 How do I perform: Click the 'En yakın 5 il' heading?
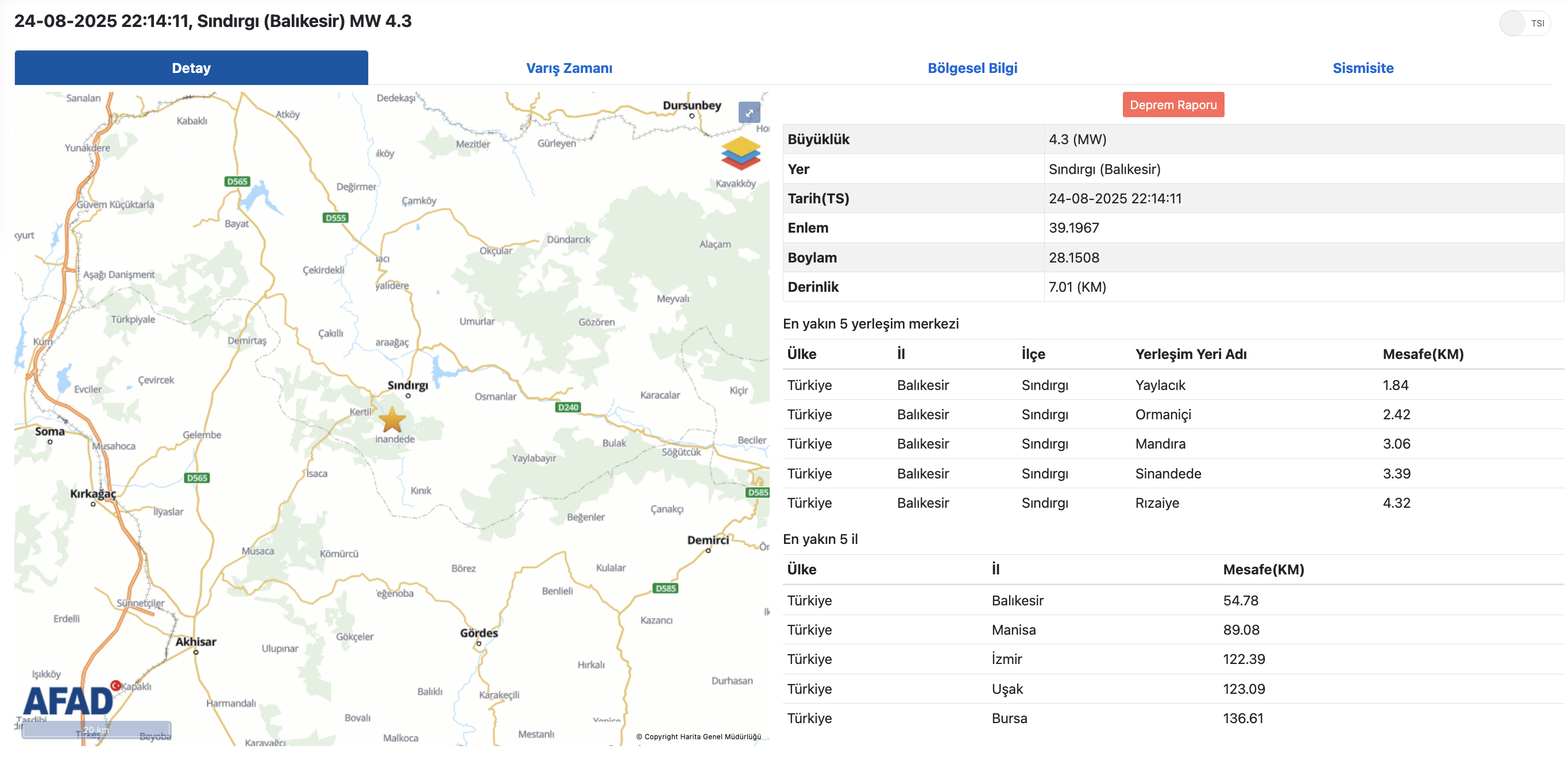pyautogui.click(x=820, y=539)
